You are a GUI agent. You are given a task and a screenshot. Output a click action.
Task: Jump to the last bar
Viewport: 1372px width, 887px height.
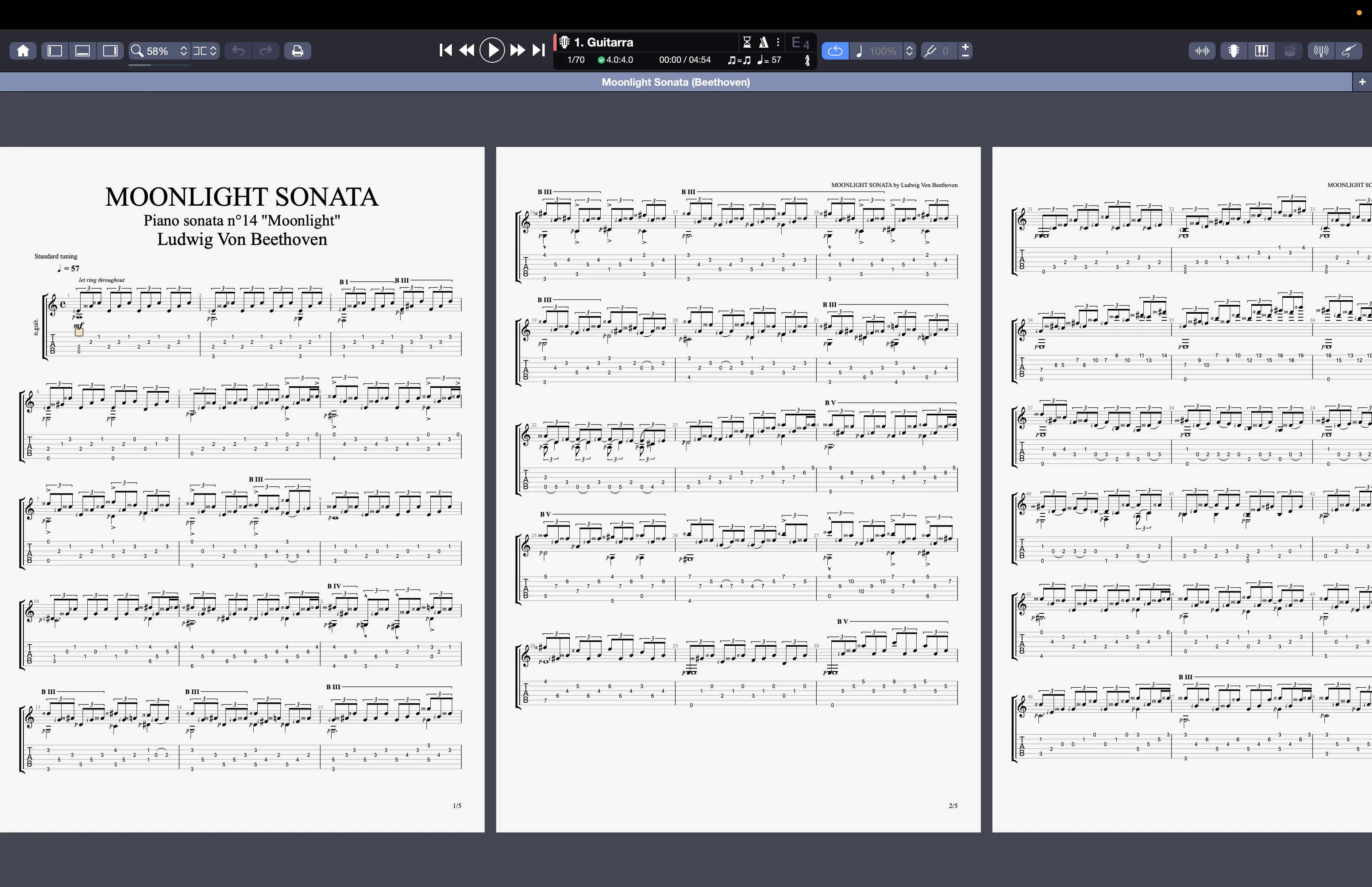click(x=538, y=50)
